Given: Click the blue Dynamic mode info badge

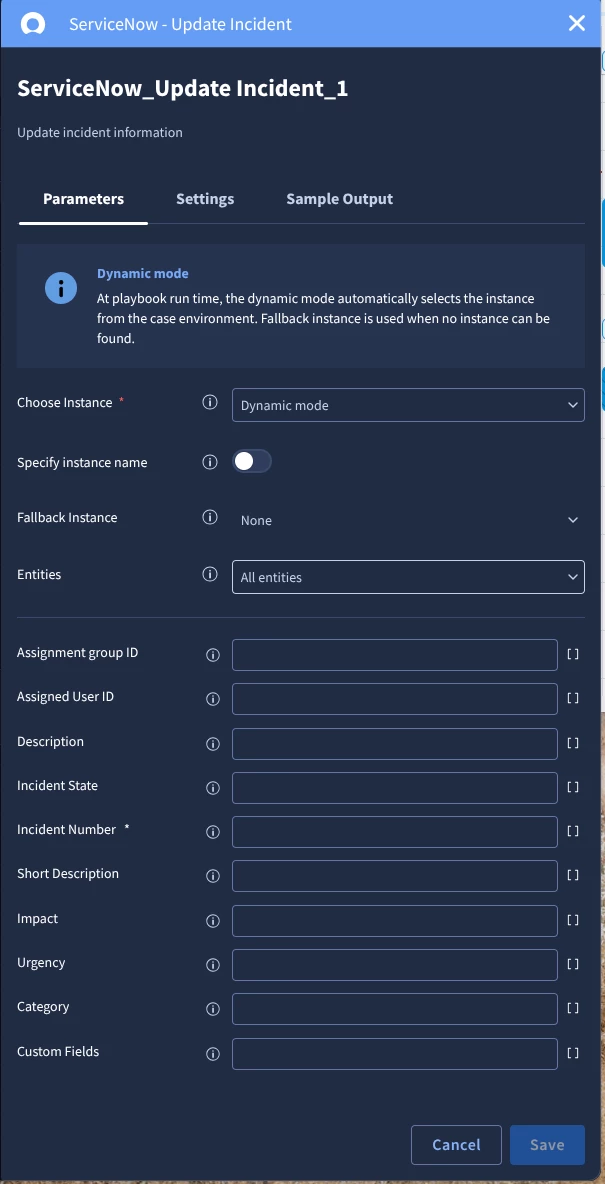Looking at the screenshot, I should (x=61, y=288).
